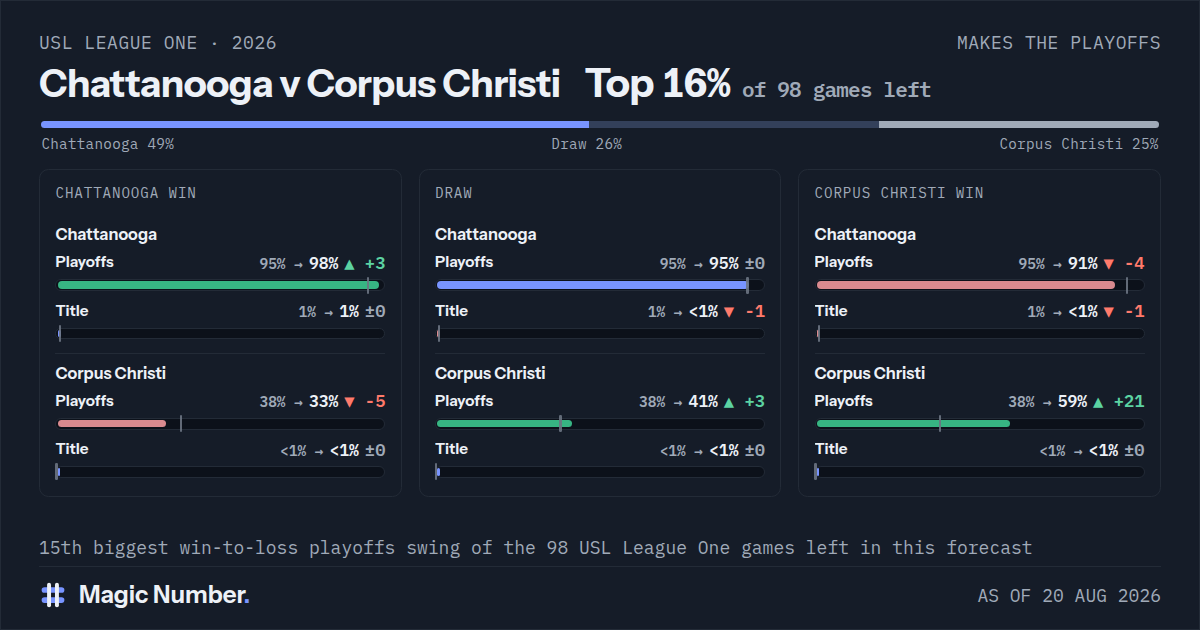This screenshot has height=630, width=1200.
Task: Click green up arrow beside 59% playoffs
Action: [x=1098, y=403]
